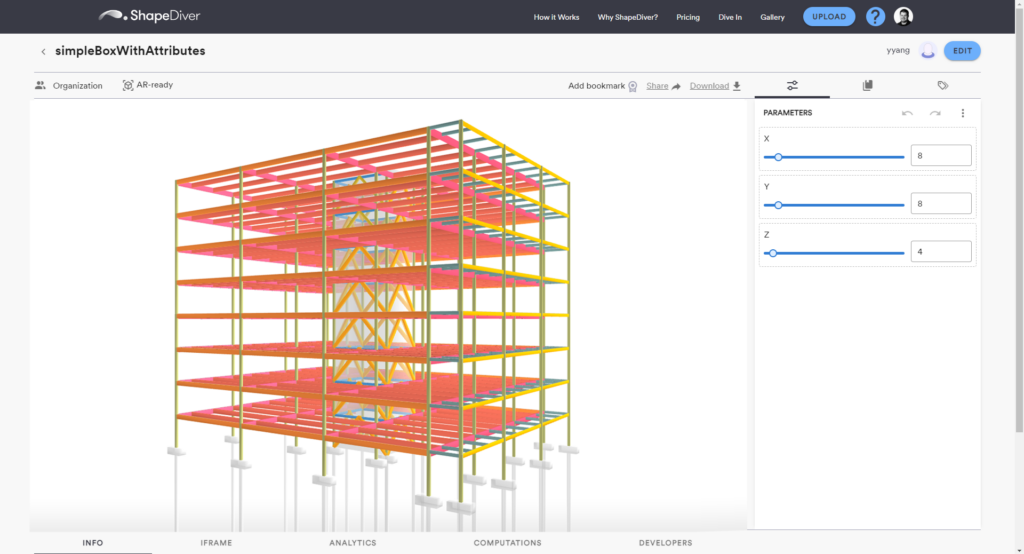Click the UPLOAD button
This screenshot has height=554, width=1024.
(x=829, y=16)
